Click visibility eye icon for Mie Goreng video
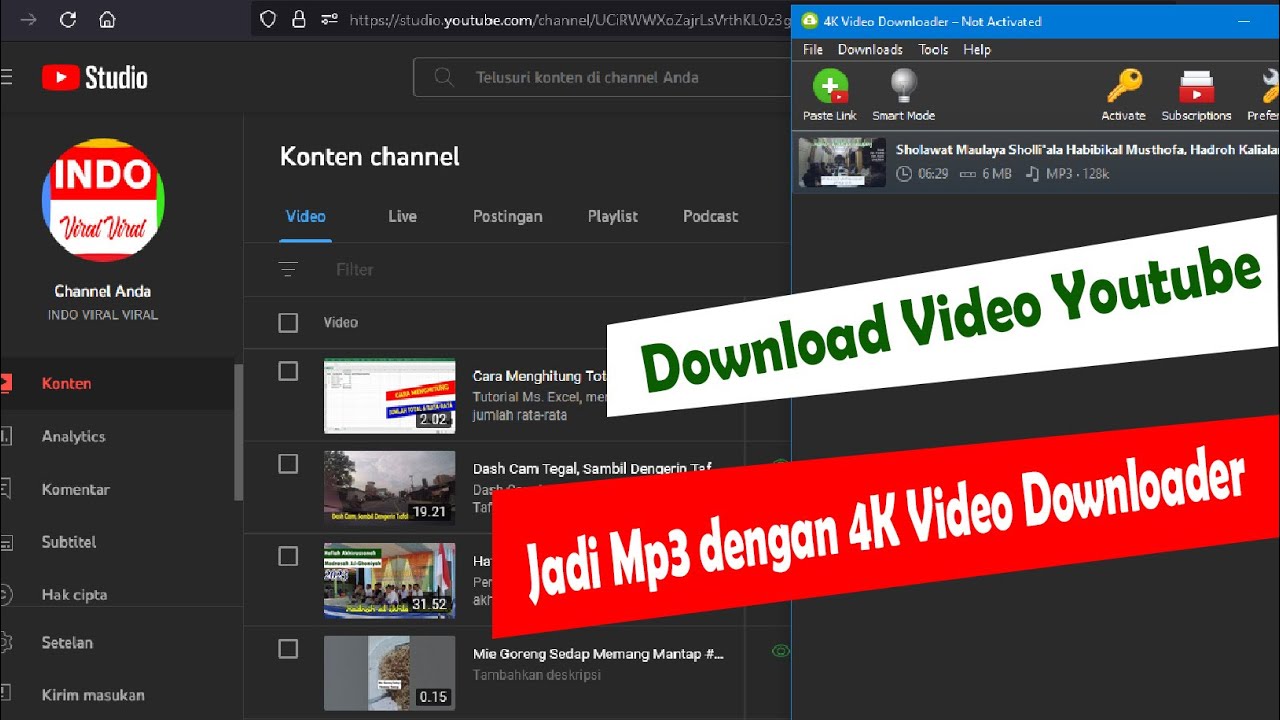Screen dimensions: 1280x720 (781, 651)
